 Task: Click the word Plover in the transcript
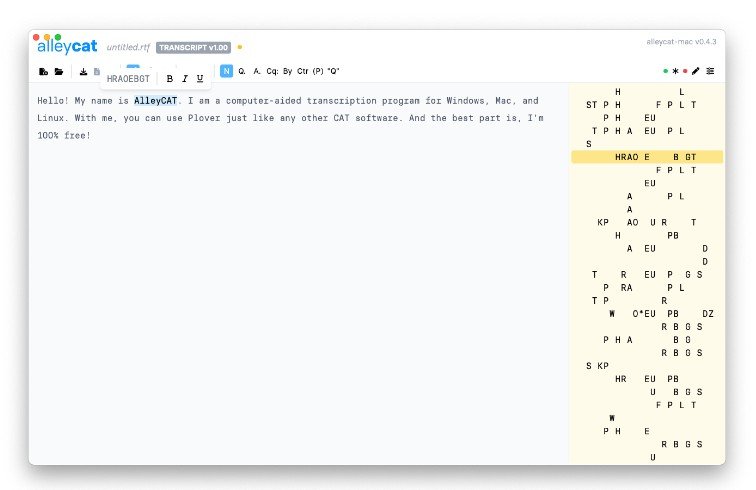204,118
